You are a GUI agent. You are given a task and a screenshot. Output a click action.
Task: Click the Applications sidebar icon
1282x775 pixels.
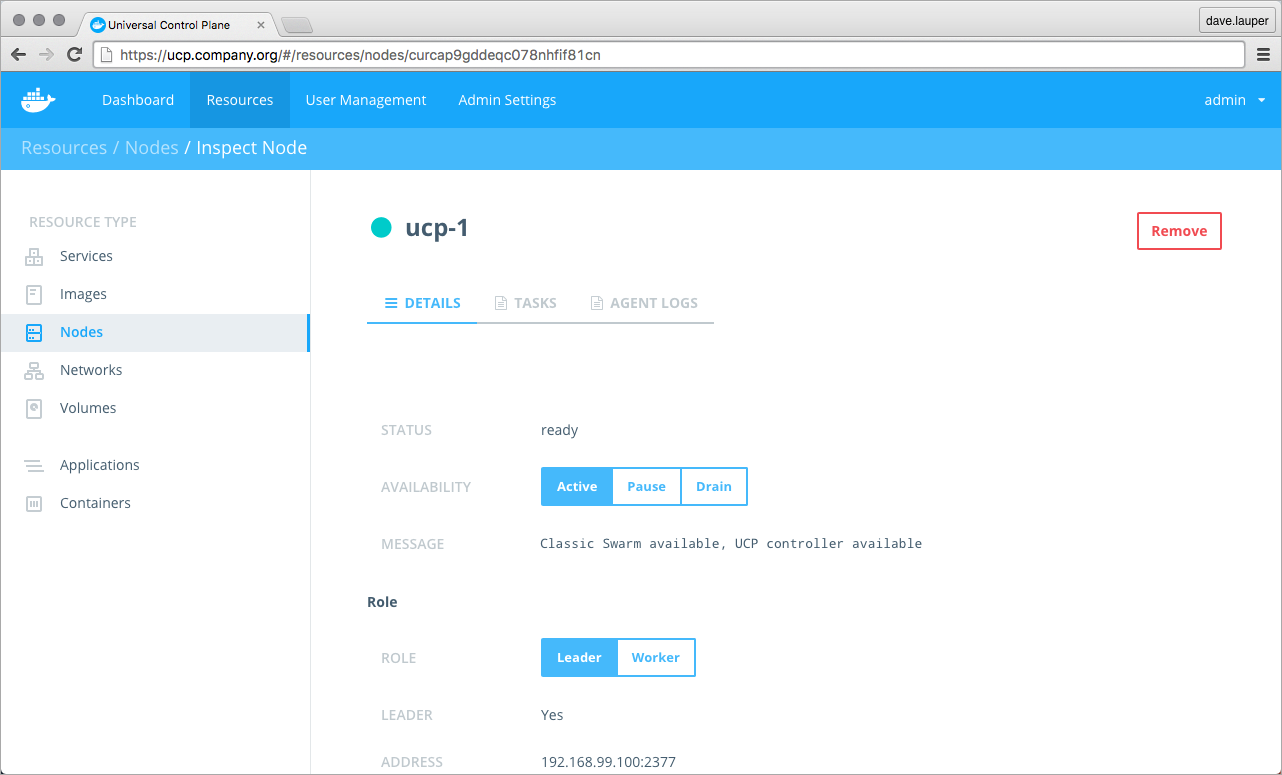click(x=34, y=466)
